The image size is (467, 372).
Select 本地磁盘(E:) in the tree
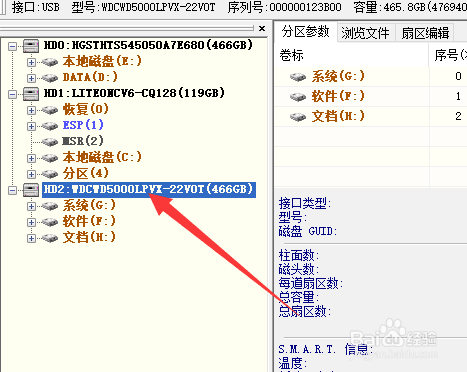102,61
